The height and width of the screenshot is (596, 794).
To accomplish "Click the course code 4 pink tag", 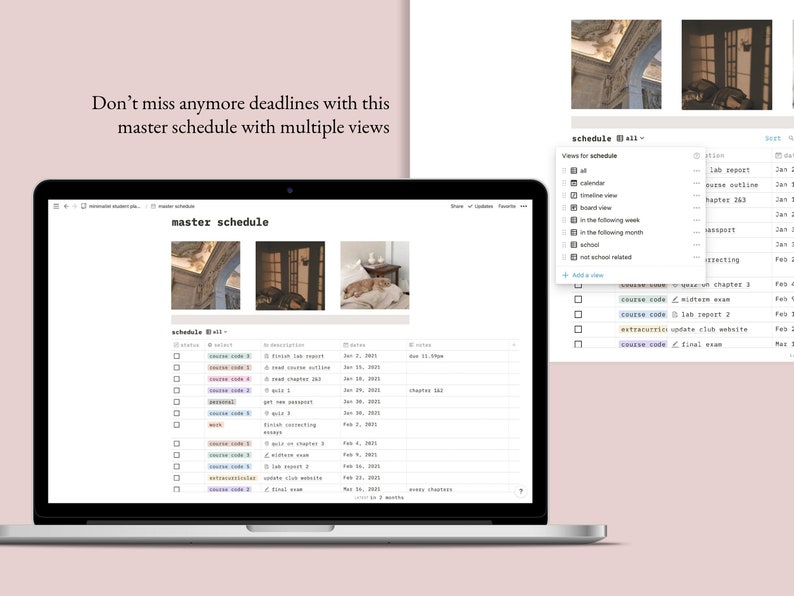I will (x=229, y=379).
